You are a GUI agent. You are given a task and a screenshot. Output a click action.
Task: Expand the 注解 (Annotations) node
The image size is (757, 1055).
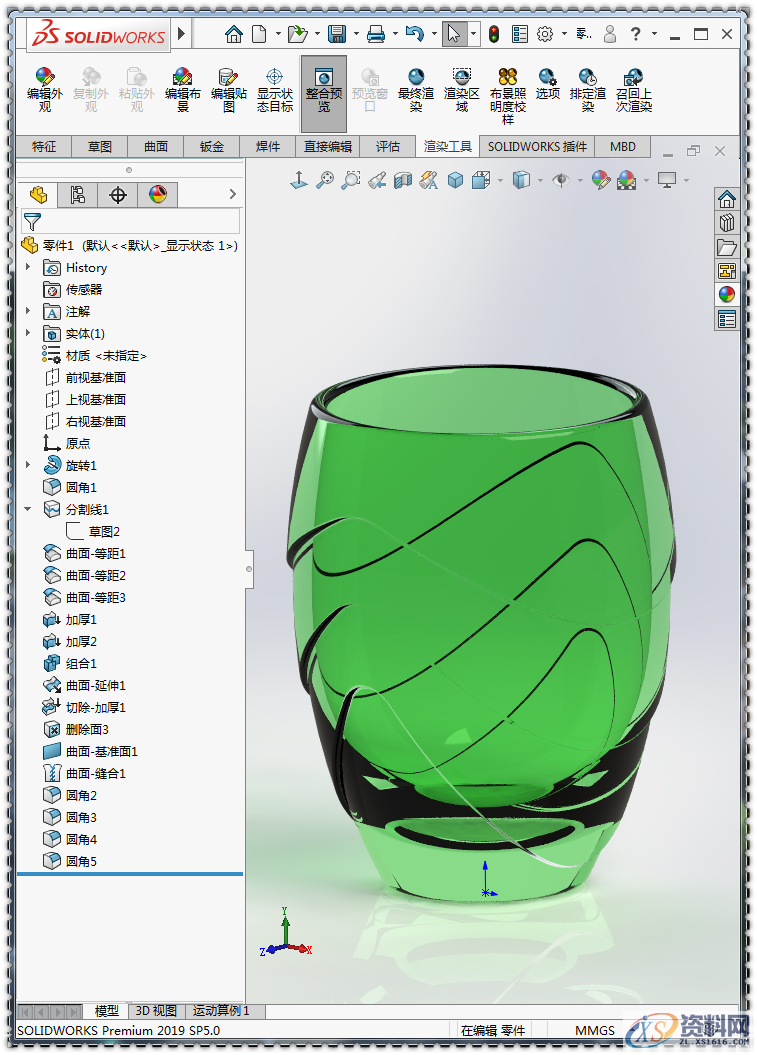(28, 311)
